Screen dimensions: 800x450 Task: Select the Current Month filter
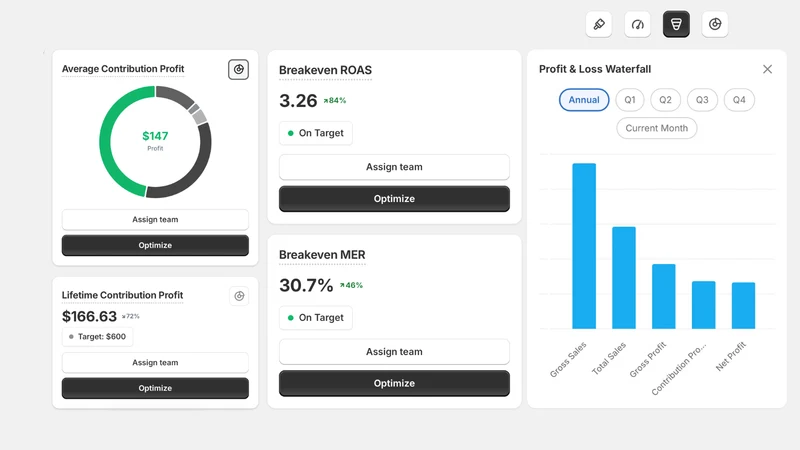[657, 128]
